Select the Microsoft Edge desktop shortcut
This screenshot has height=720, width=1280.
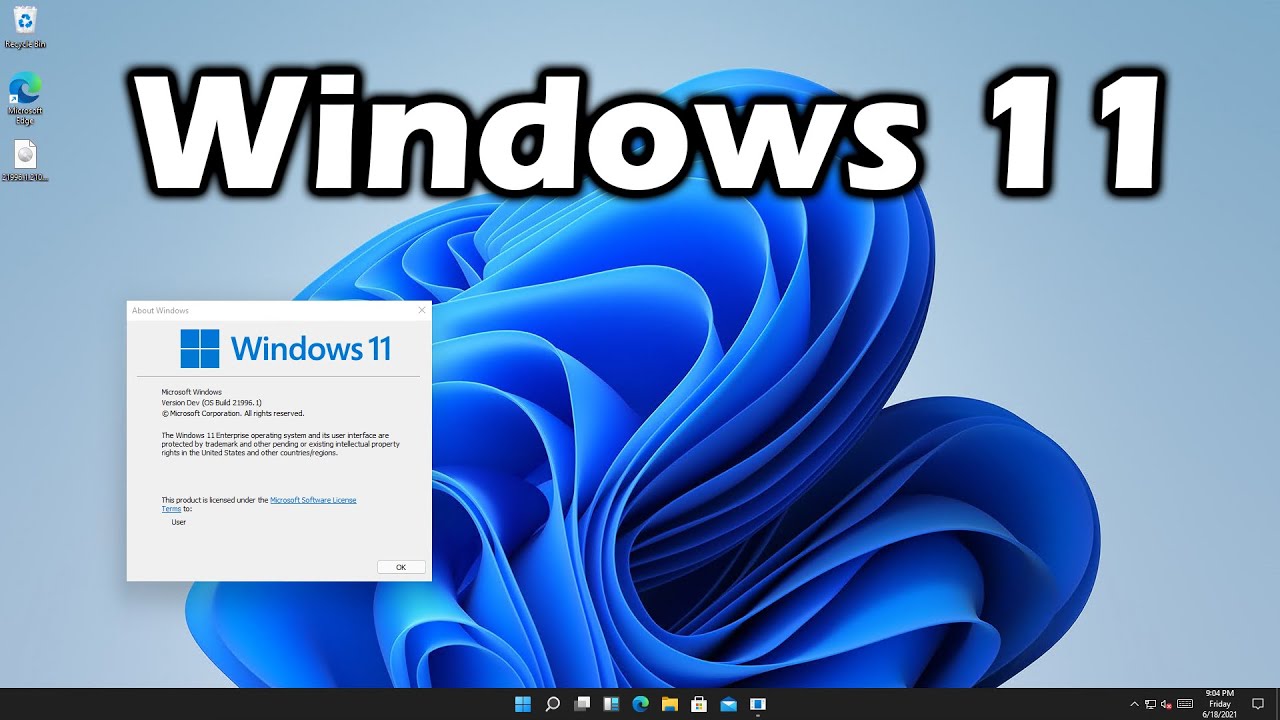[x=25, y=99]
